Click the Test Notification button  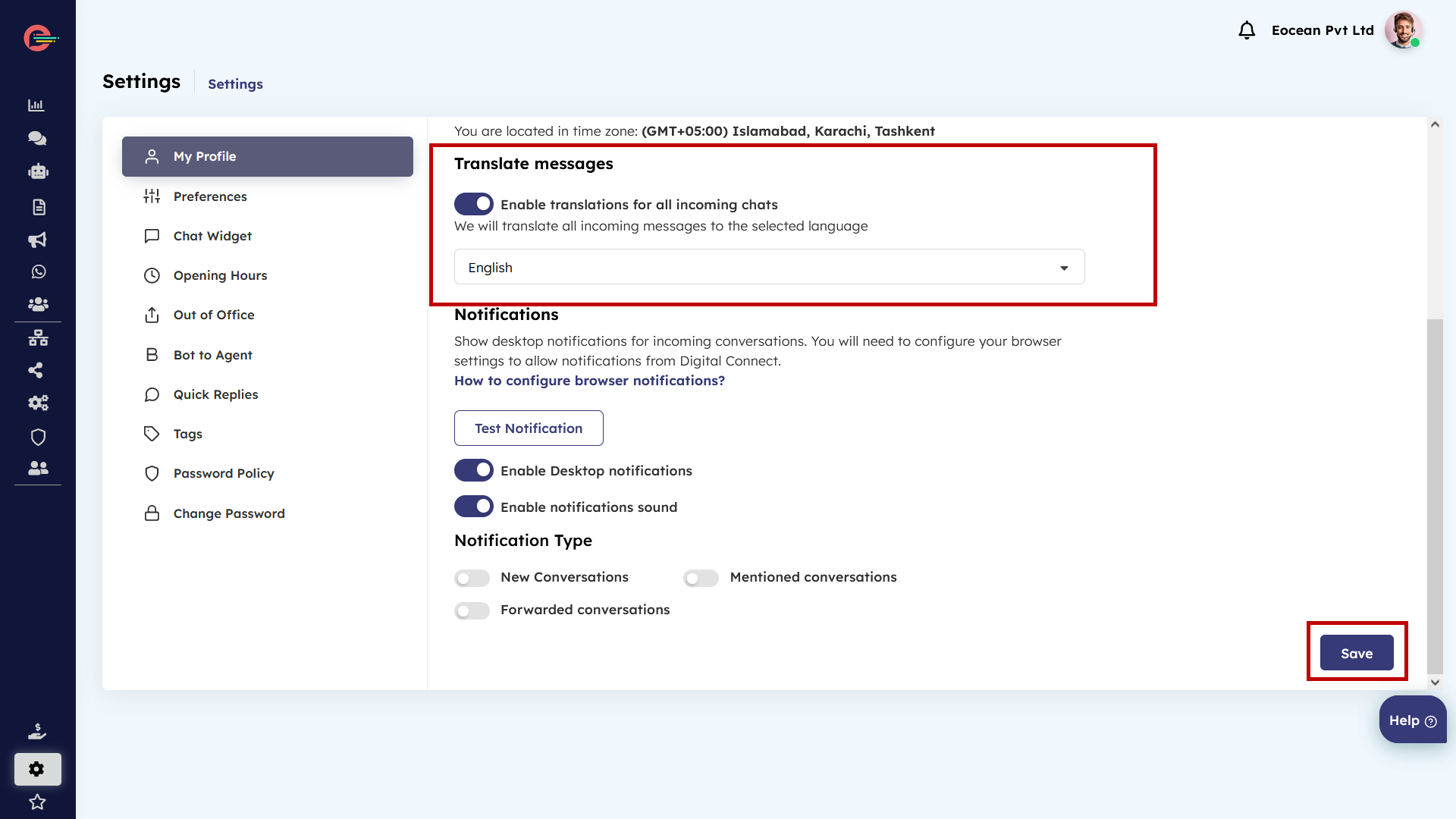[x=529, y=428]
